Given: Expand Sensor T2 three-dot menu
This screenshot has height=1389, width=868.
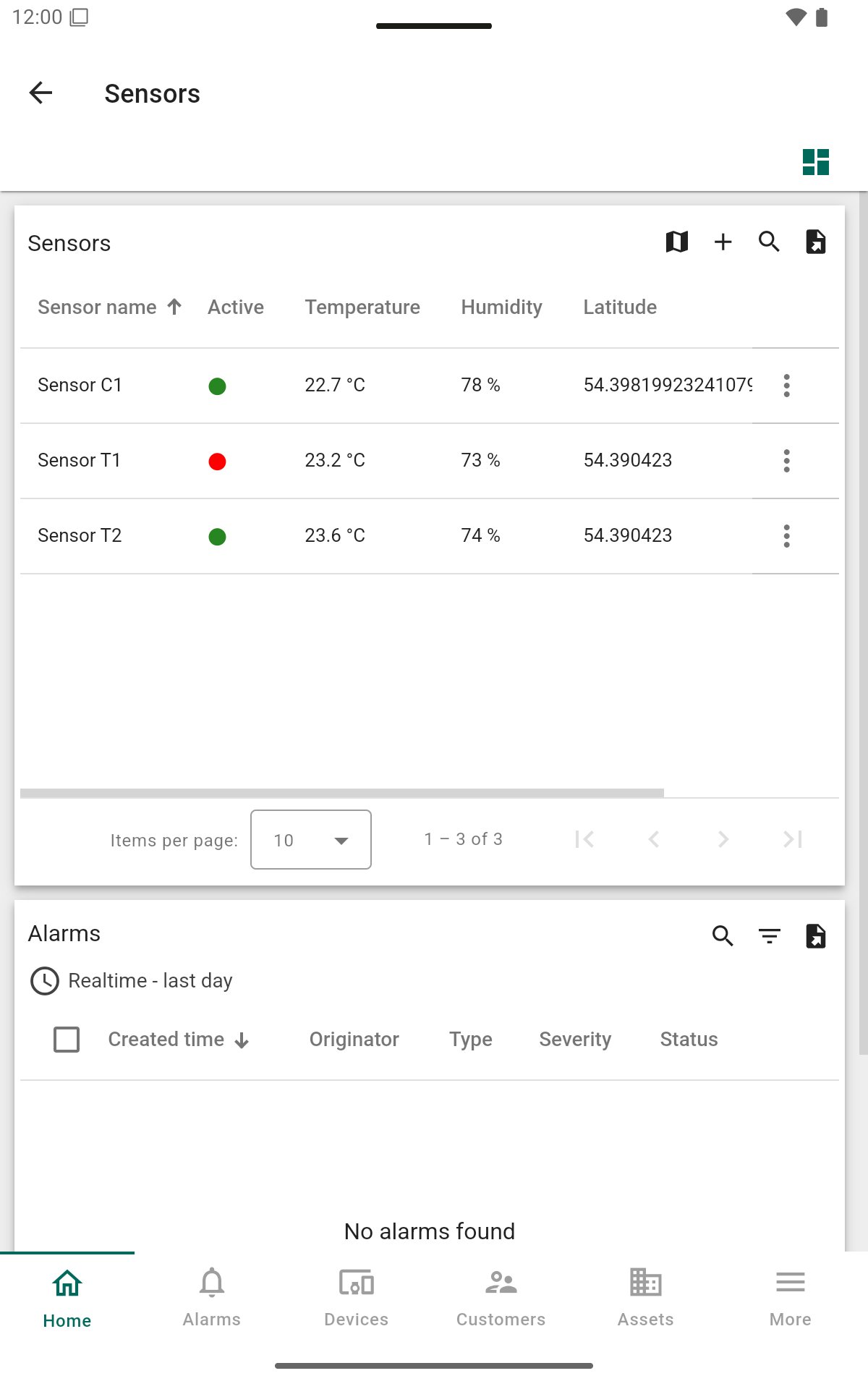Looking at the screenshot, I should (786, 536).
